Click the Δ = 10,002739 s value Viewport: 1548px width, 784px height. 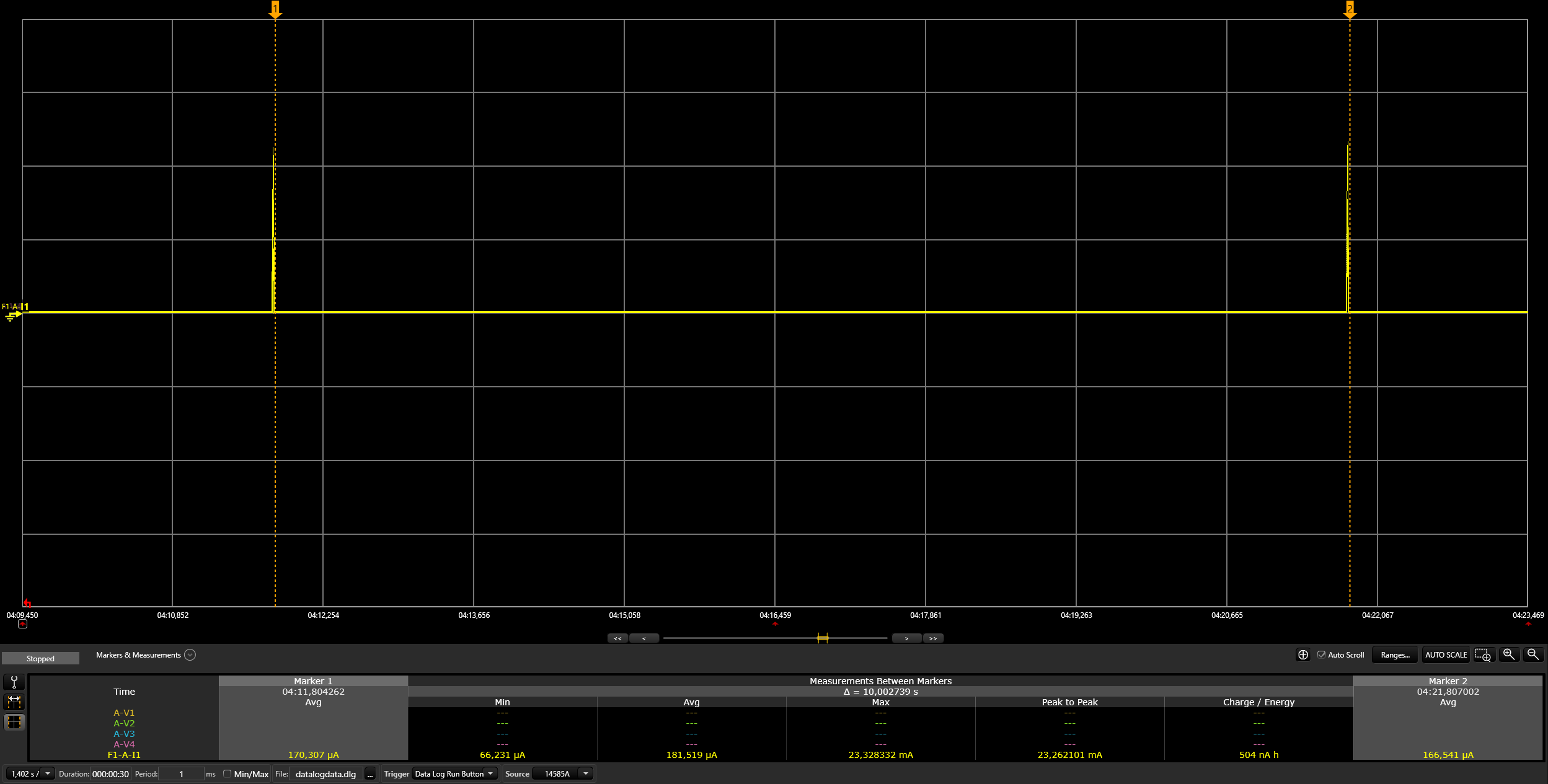click(880, 691)
